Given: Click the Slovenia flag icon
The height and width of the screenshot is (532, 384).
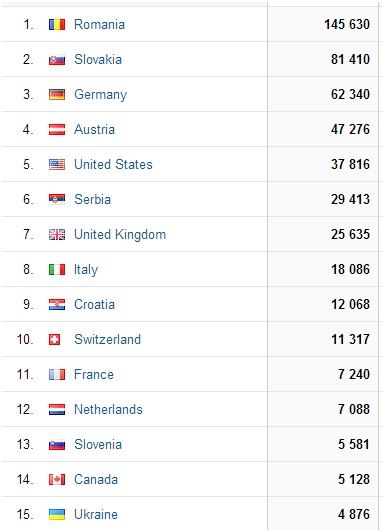Looking at the screenshot, I should [x=57, y=444].
